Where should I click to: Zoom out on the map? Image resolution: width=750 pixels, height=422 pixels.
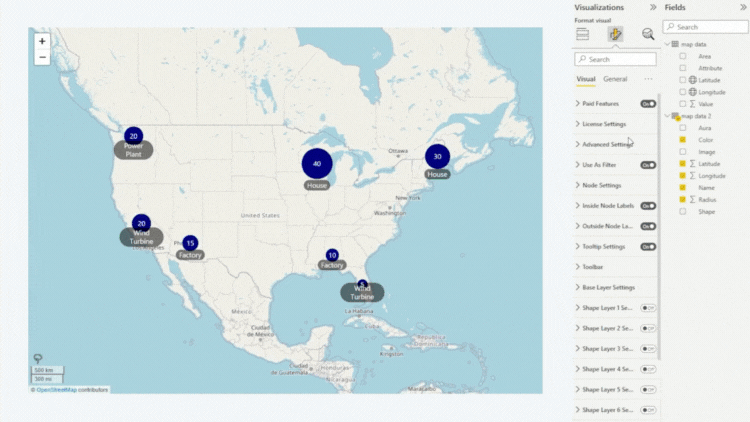tap(42, 58)
